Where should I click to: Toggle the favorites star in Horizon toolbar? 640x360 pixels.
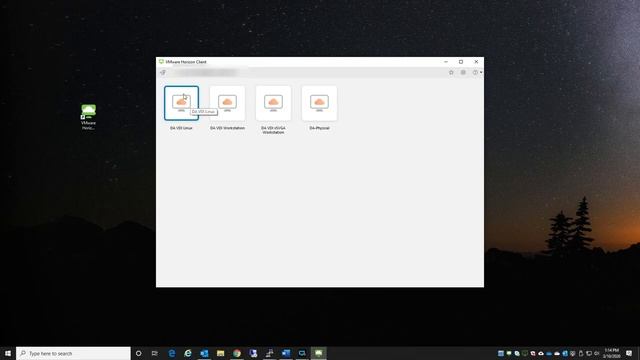pyautogui.click(x=451, y=72)
